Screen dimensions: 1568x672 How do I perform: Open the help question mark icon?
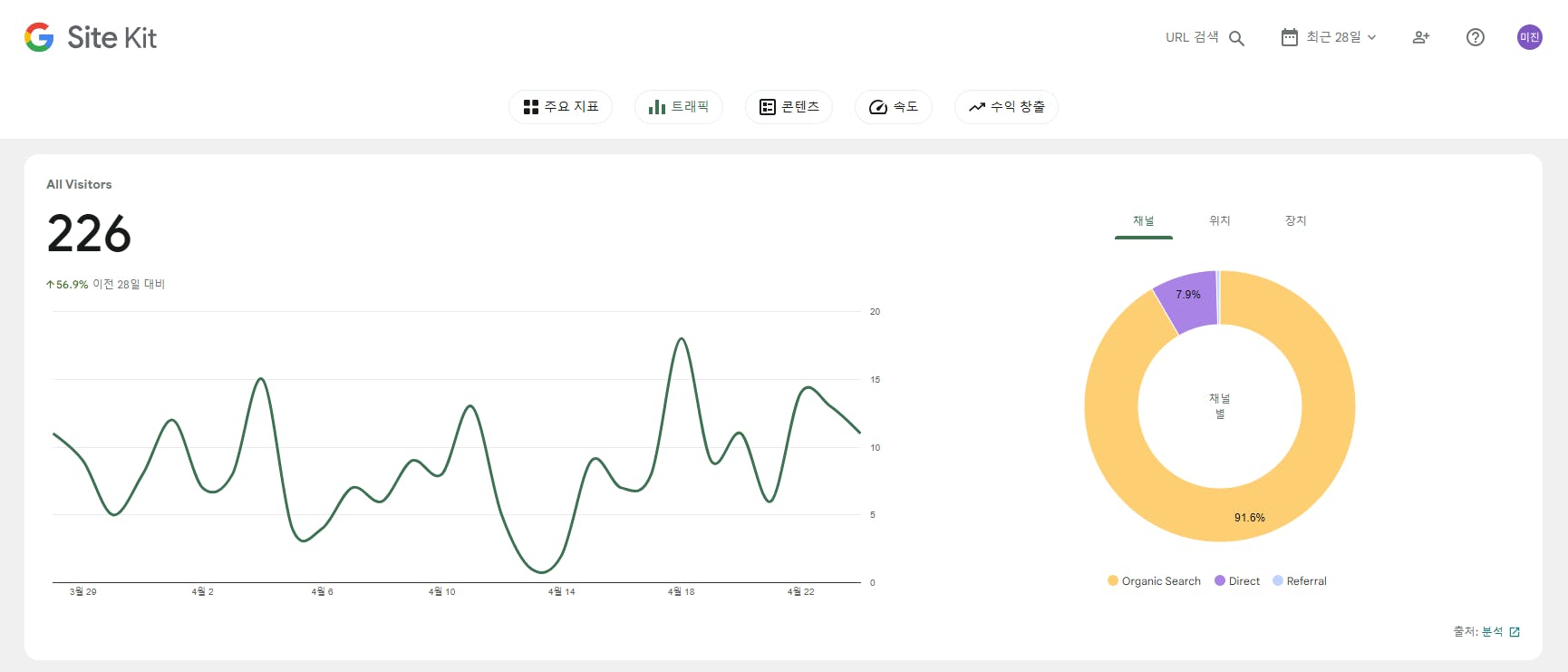[1476, 37]
